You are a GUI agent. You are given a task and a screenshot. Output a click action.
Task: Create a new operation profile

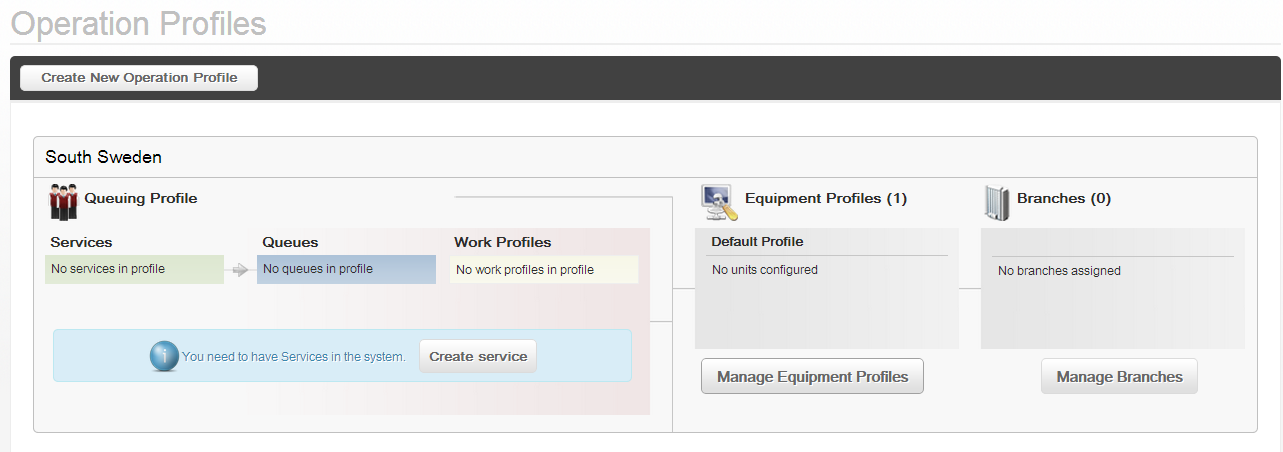[x=139, y=78]
